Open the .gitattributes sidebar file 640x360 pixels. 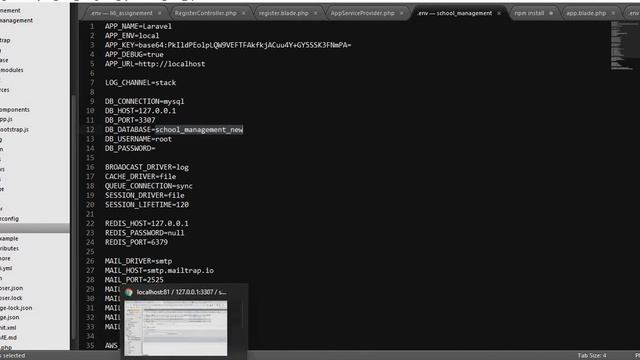[9, 248]
